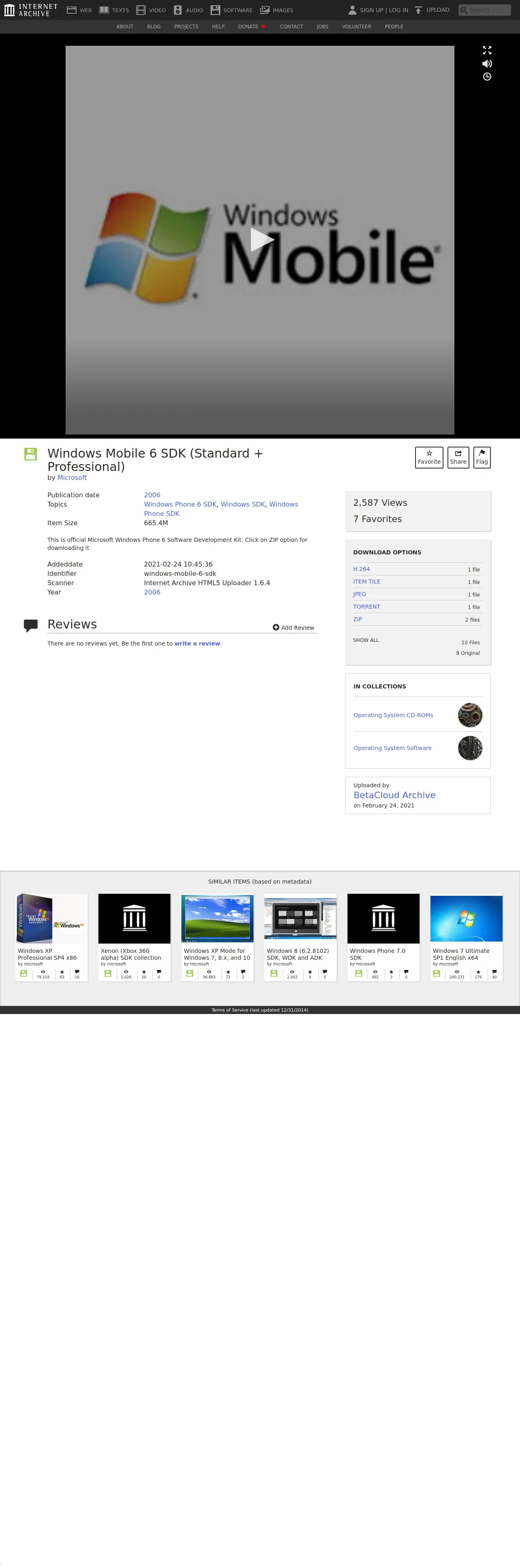Click the Terms of Service link
This screenshot has height=1568, width=520.
[260, 1010]
